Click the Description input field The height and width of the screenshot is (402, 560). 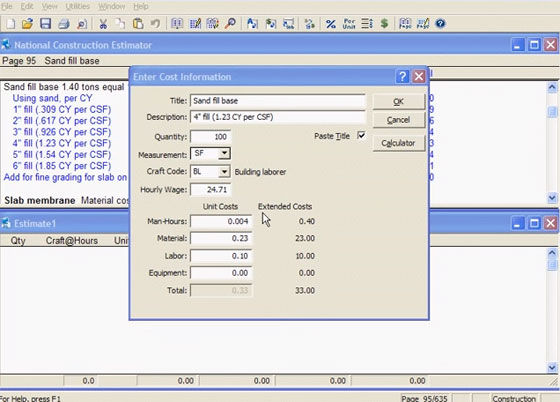278,117
